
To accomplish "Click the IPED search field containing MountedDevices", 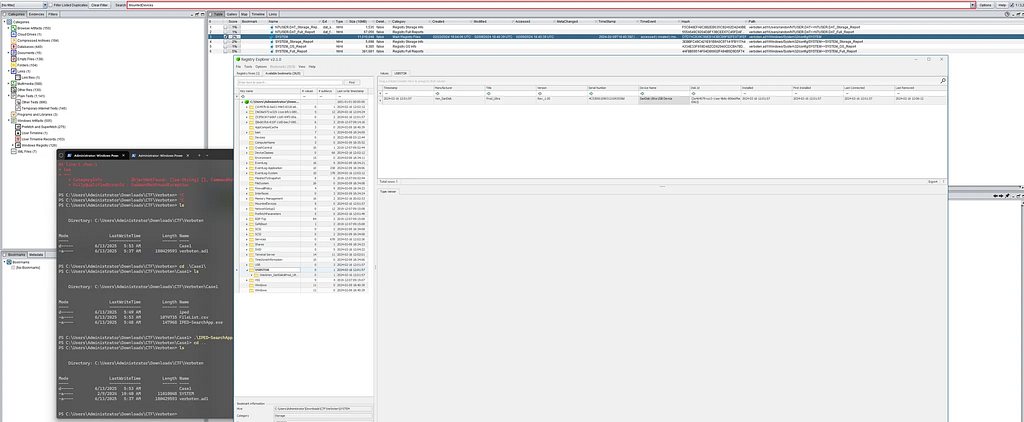I will (547, 5).
